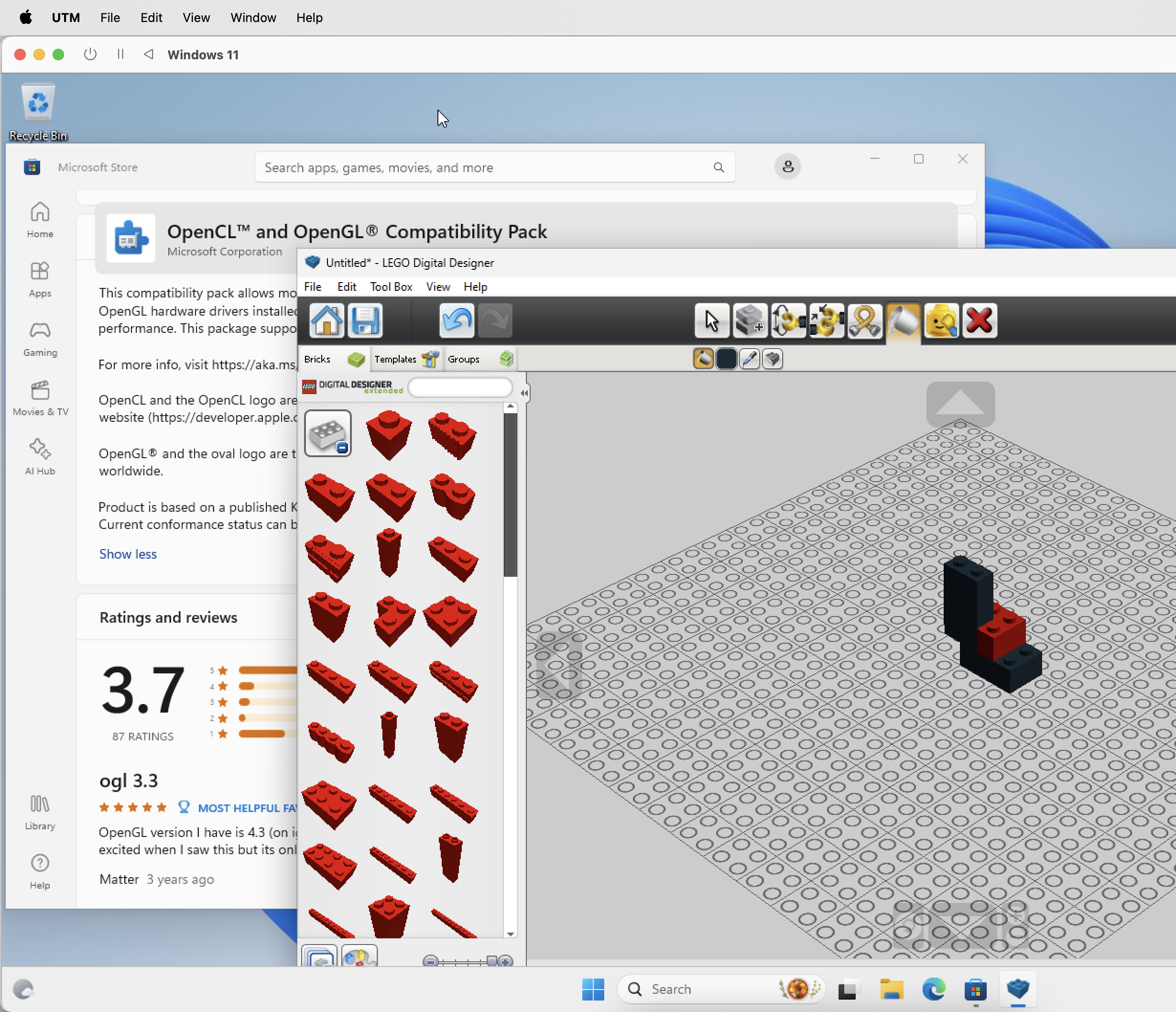Collapse the brick palette side panel

click(x=524, y=393)
